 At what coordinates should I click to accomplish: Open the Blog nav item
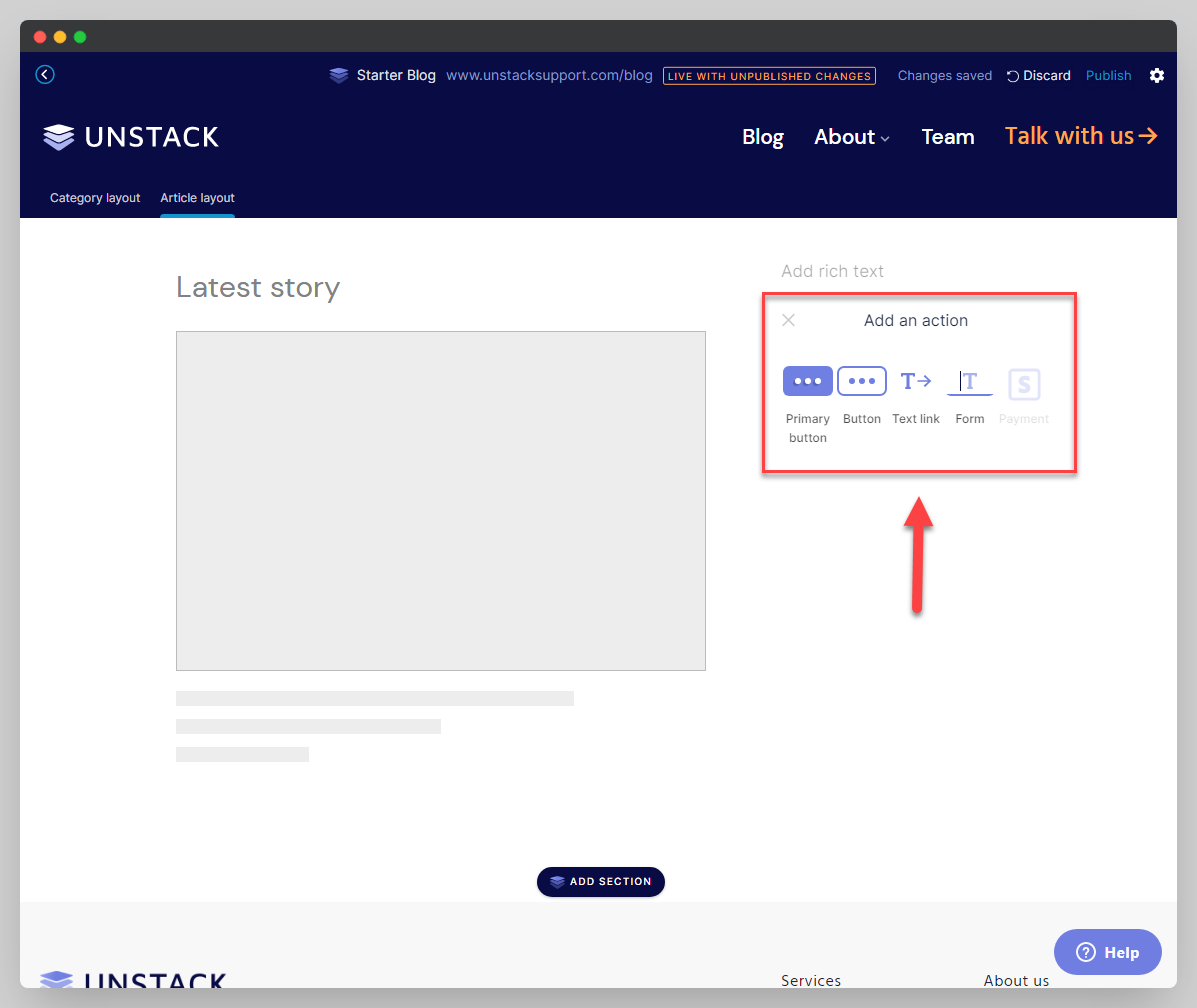pyautogui.click(x=762, y=137)
